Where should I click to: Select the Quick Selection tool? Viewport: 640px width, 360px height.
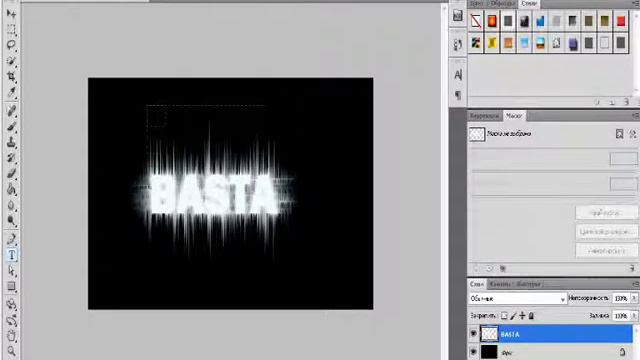(x=11, y=61)
